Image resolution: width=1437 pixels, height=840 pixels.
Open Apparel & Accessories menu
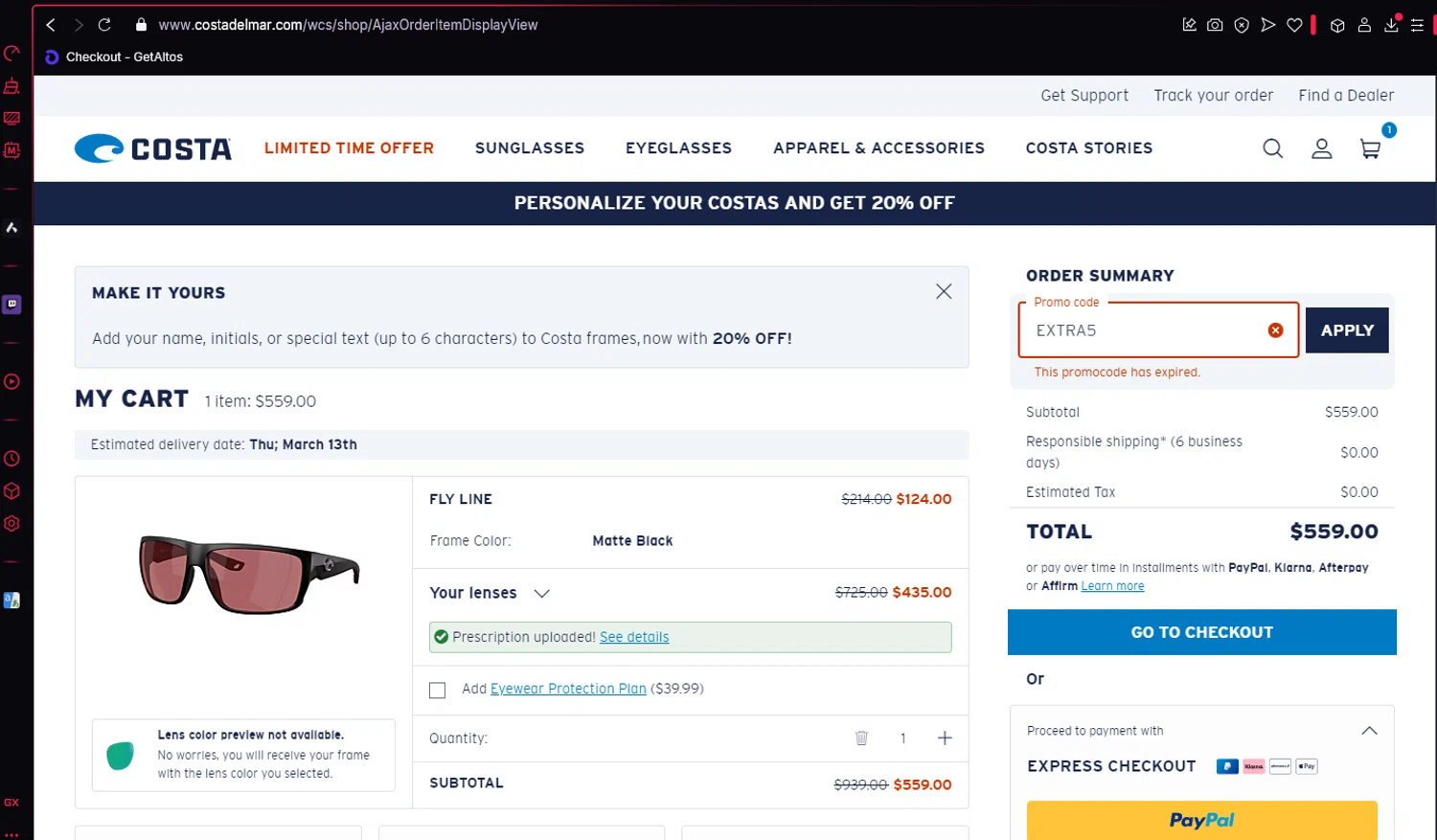click(878, 148)
